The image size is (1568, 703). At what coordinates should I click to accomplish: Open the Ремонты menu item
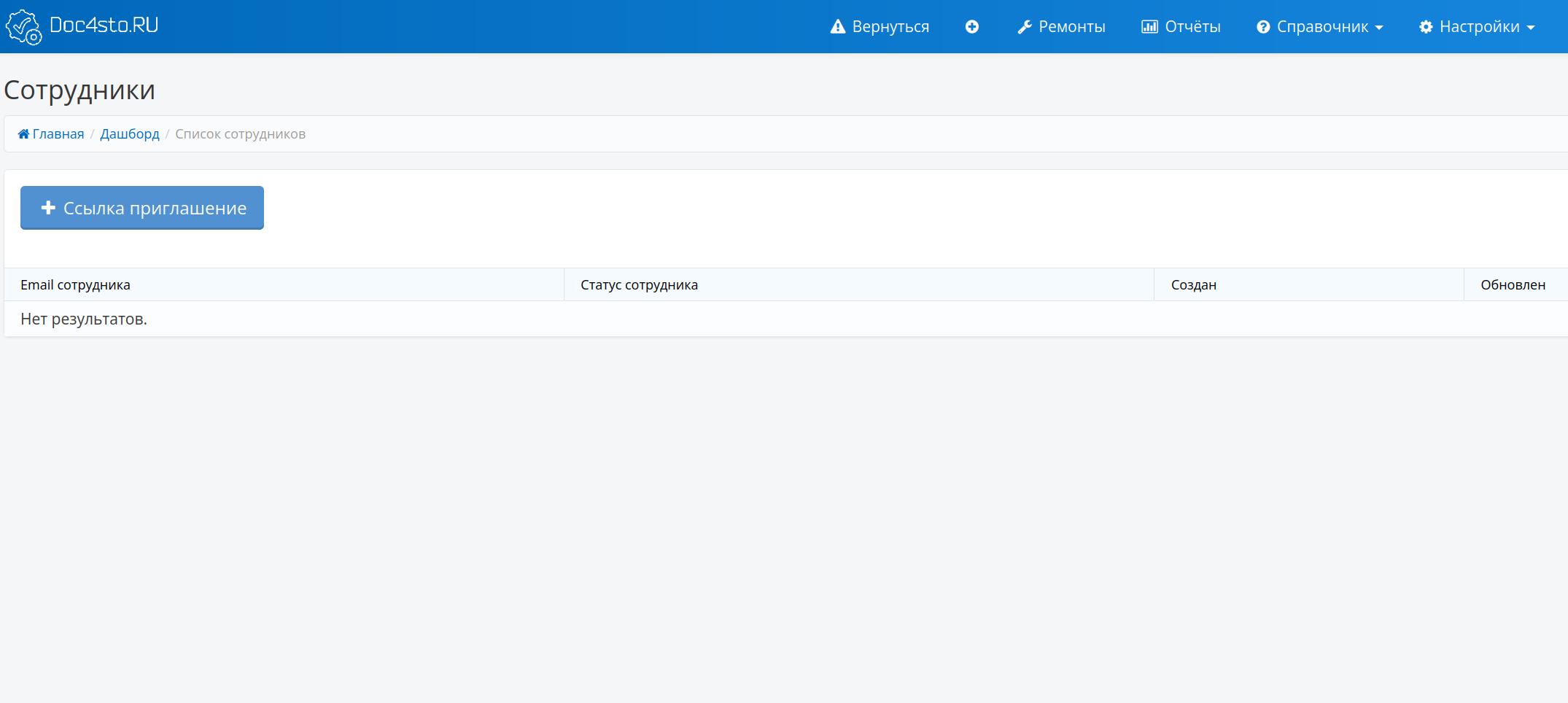(1071, 27)
